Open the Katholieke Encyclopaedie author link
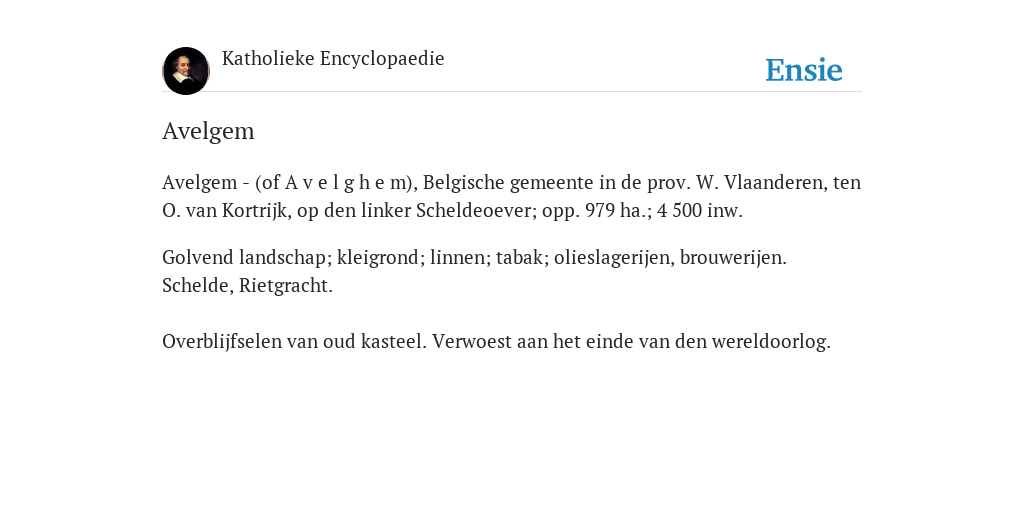 (333, 58)
